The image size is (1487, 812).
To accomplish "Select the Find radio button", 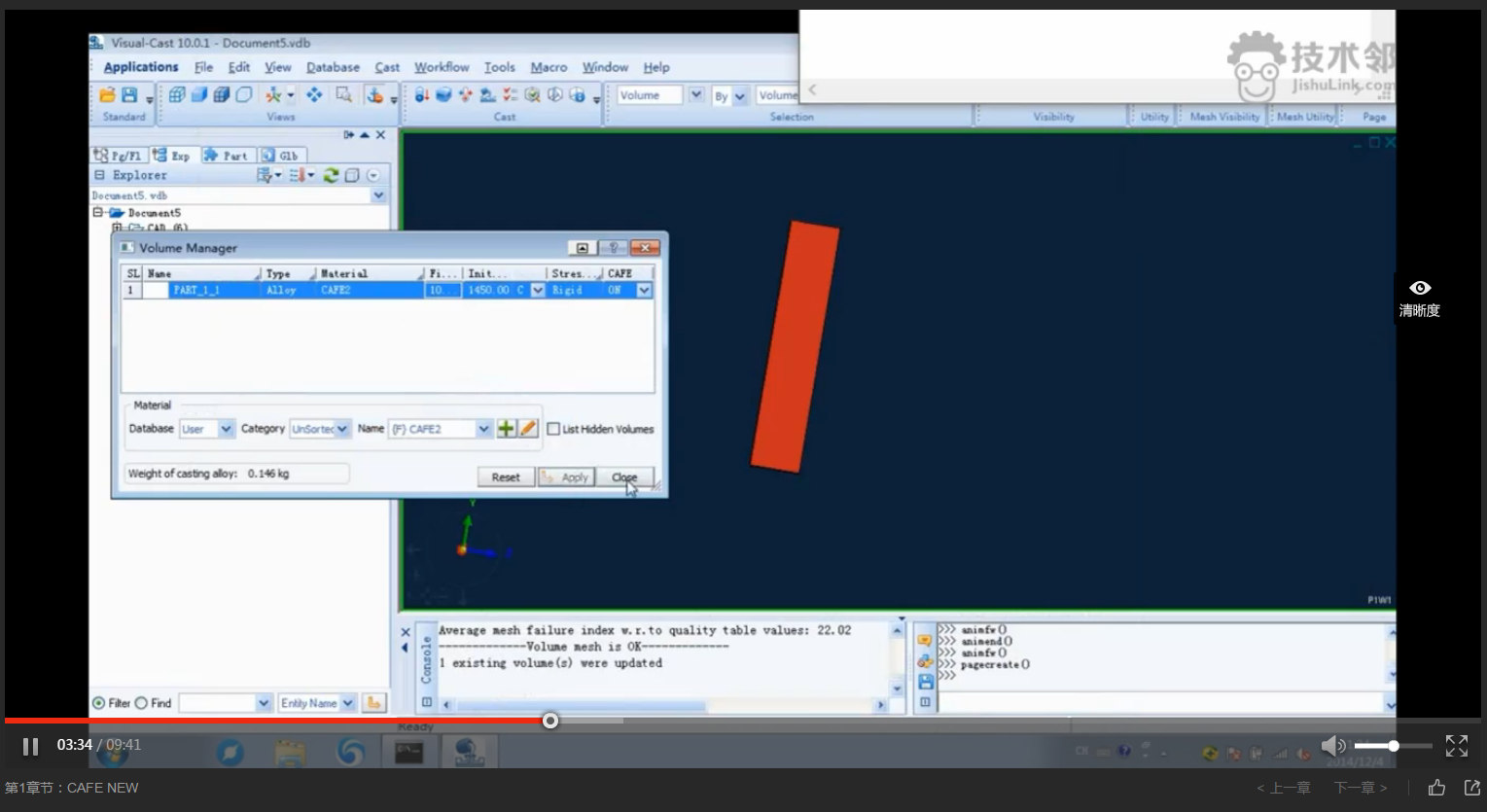I will [141, 703].
